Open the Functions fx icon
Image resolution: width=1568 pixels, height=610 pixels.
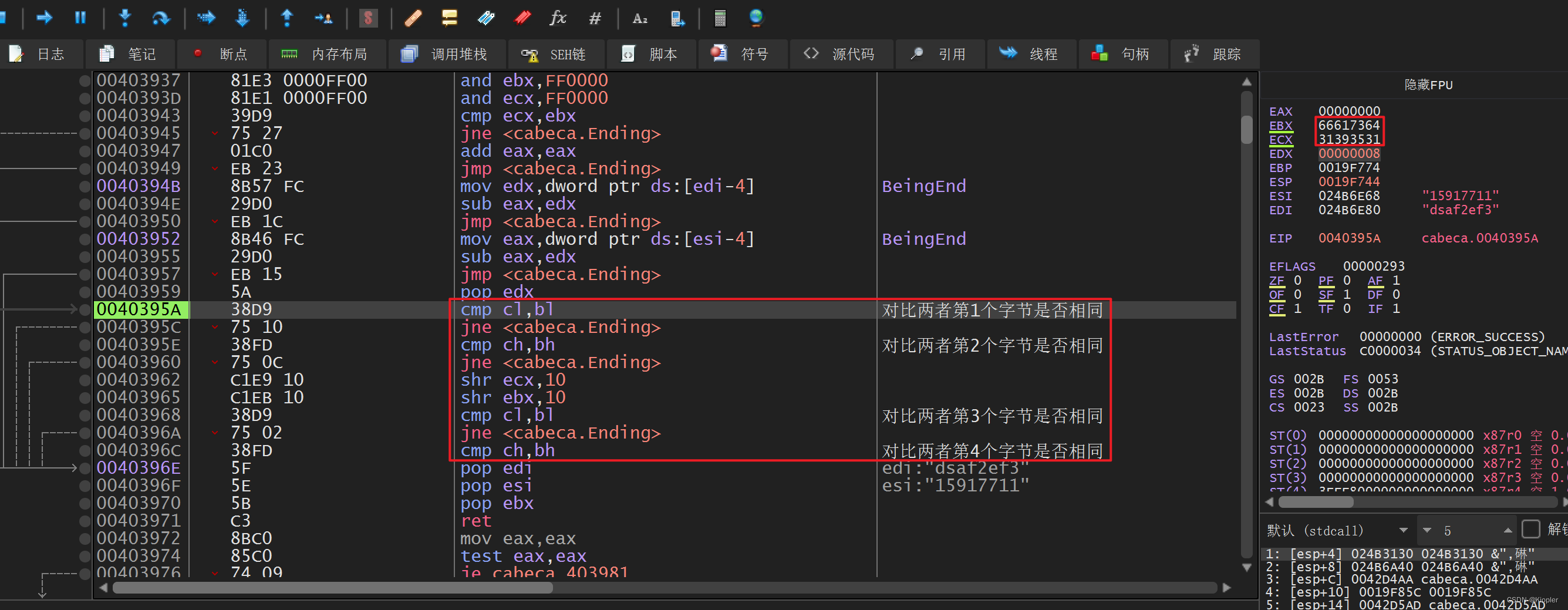click(558, 18)
